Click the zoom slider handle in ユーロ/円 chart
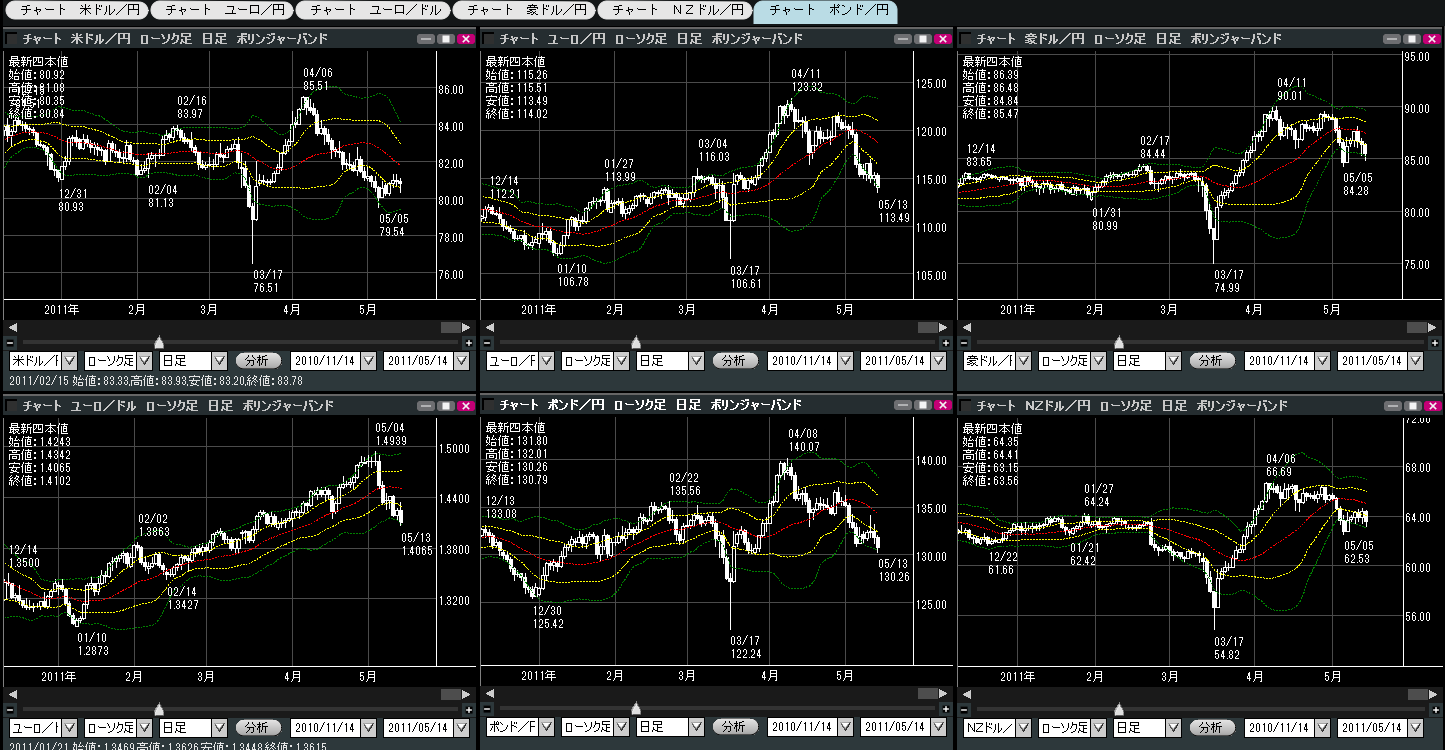The height and width of the screenshot is (750, 1445). coord(636,343)
